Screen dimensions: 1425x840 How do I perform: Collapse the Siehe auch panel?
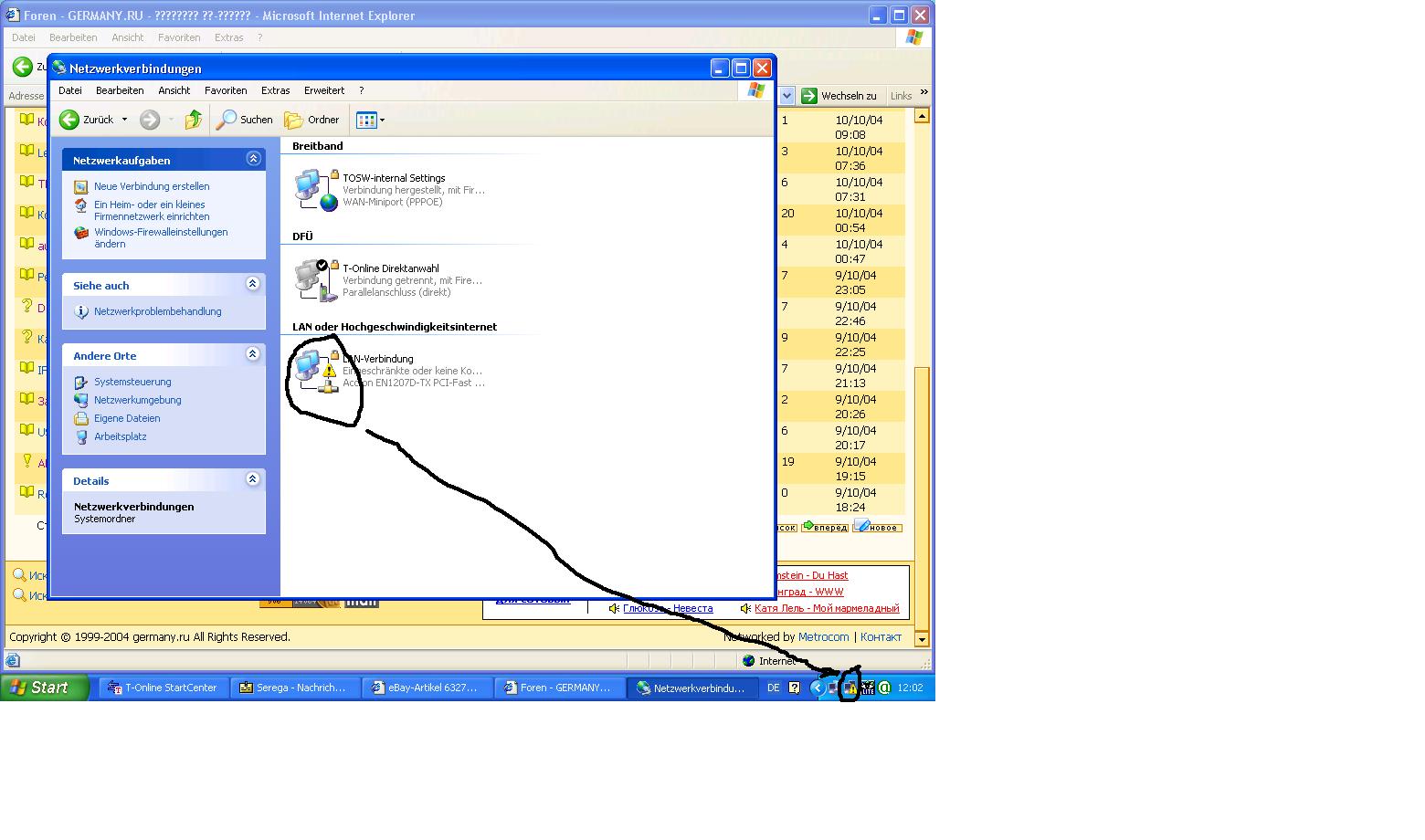coord(253,284)
